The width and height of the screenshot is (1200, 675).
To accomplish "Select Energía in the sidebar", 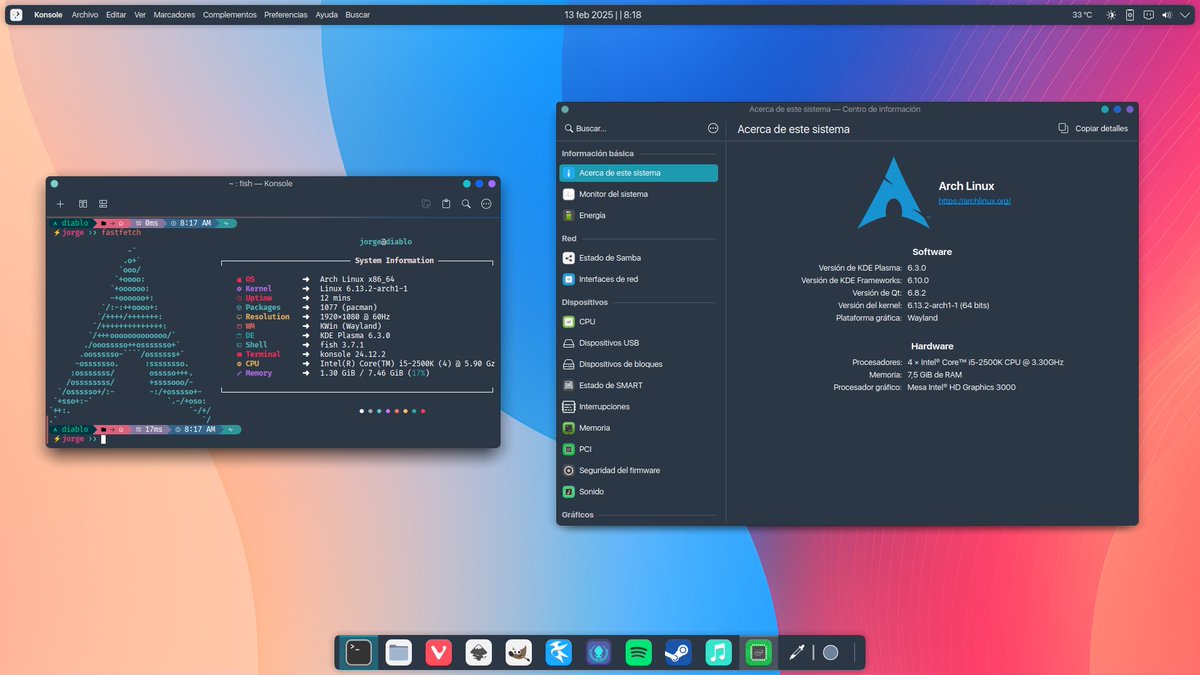I will (x=638, y=215).
